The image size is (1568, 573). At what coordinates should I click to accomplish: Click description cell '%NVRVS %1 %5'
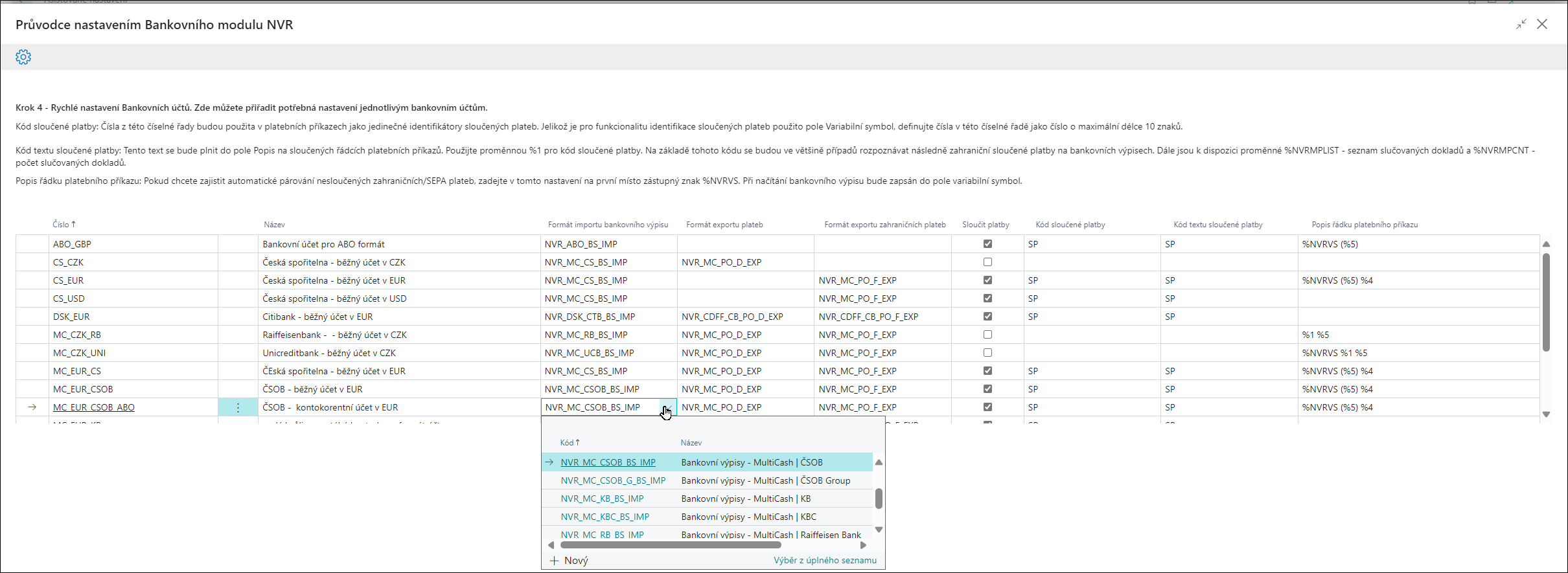[1419, 353]
